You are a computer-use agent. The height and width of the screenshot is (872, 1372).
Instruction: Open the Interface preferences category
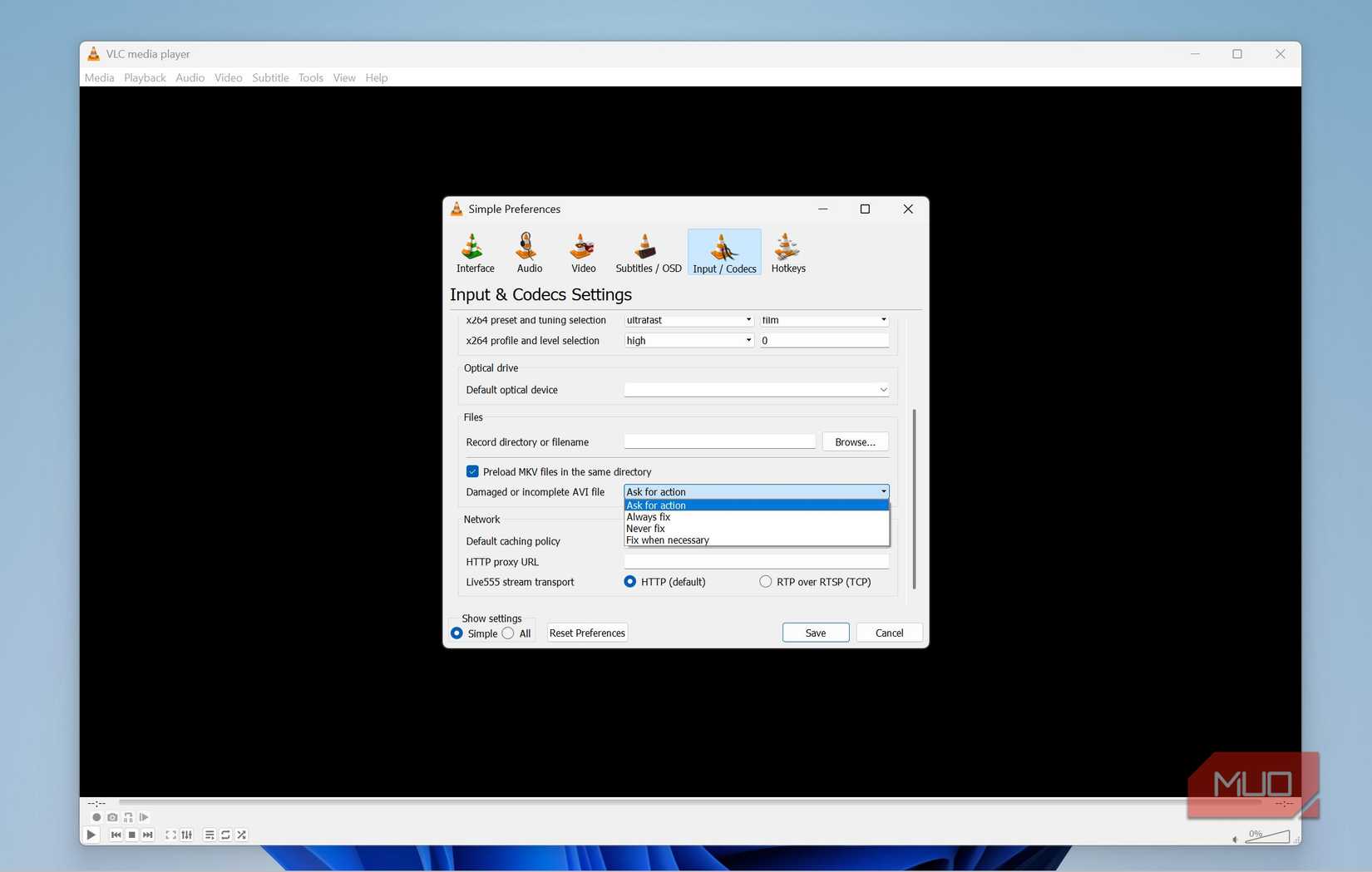475,253
